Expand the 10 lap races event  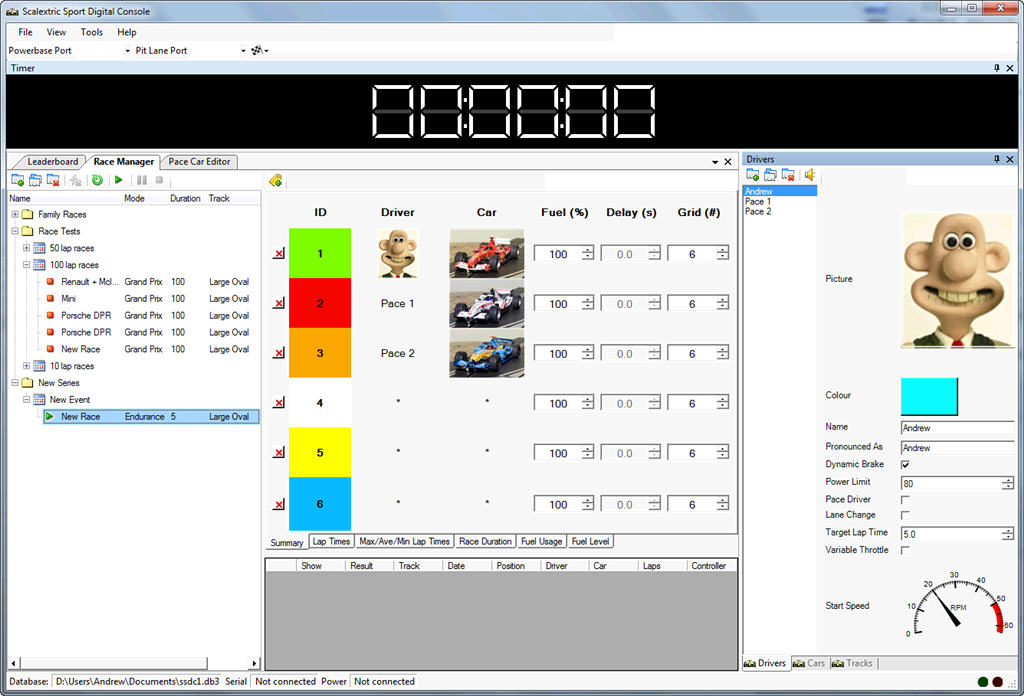[27, 366]
